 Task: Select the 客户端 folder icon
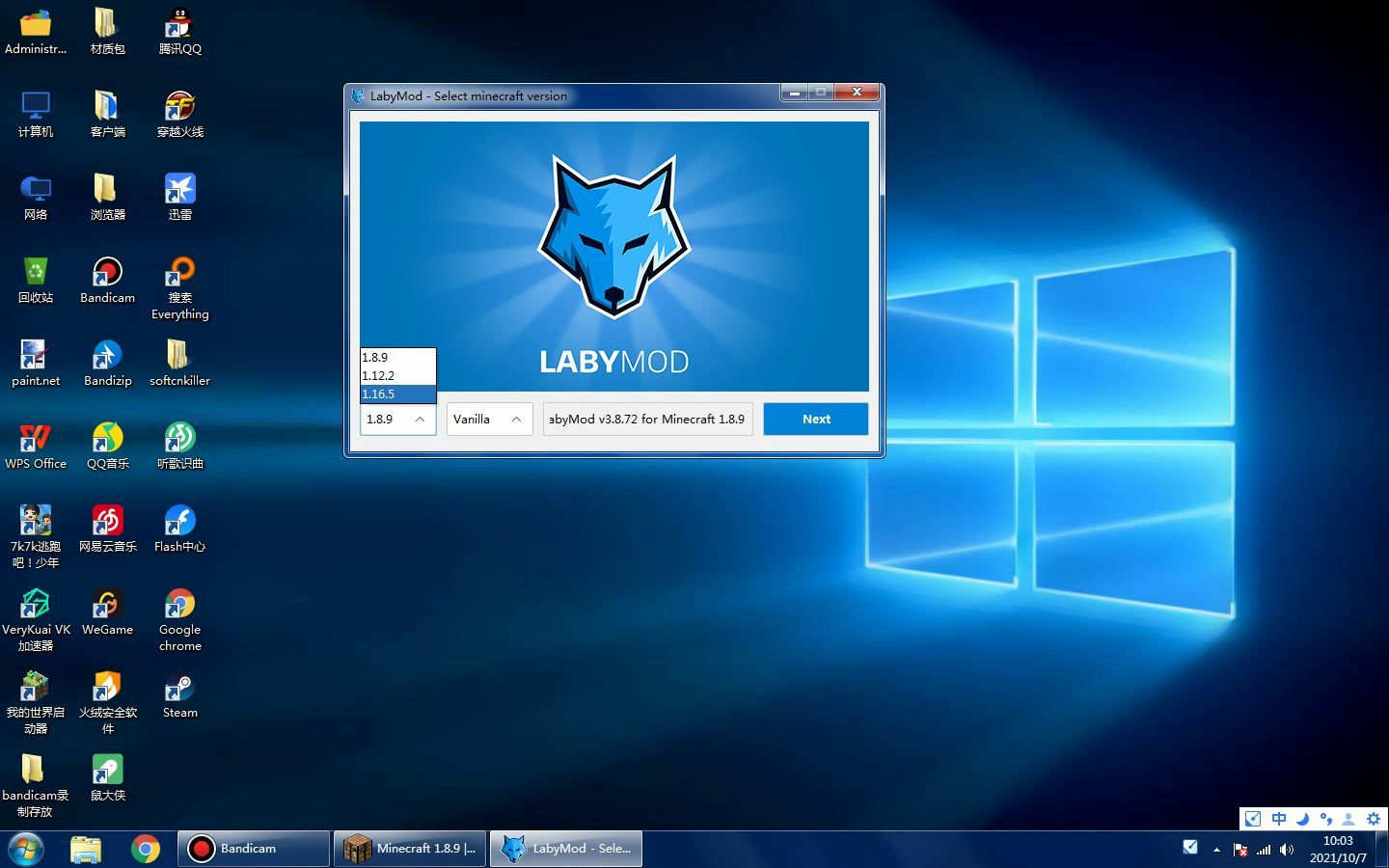(107, 115)
